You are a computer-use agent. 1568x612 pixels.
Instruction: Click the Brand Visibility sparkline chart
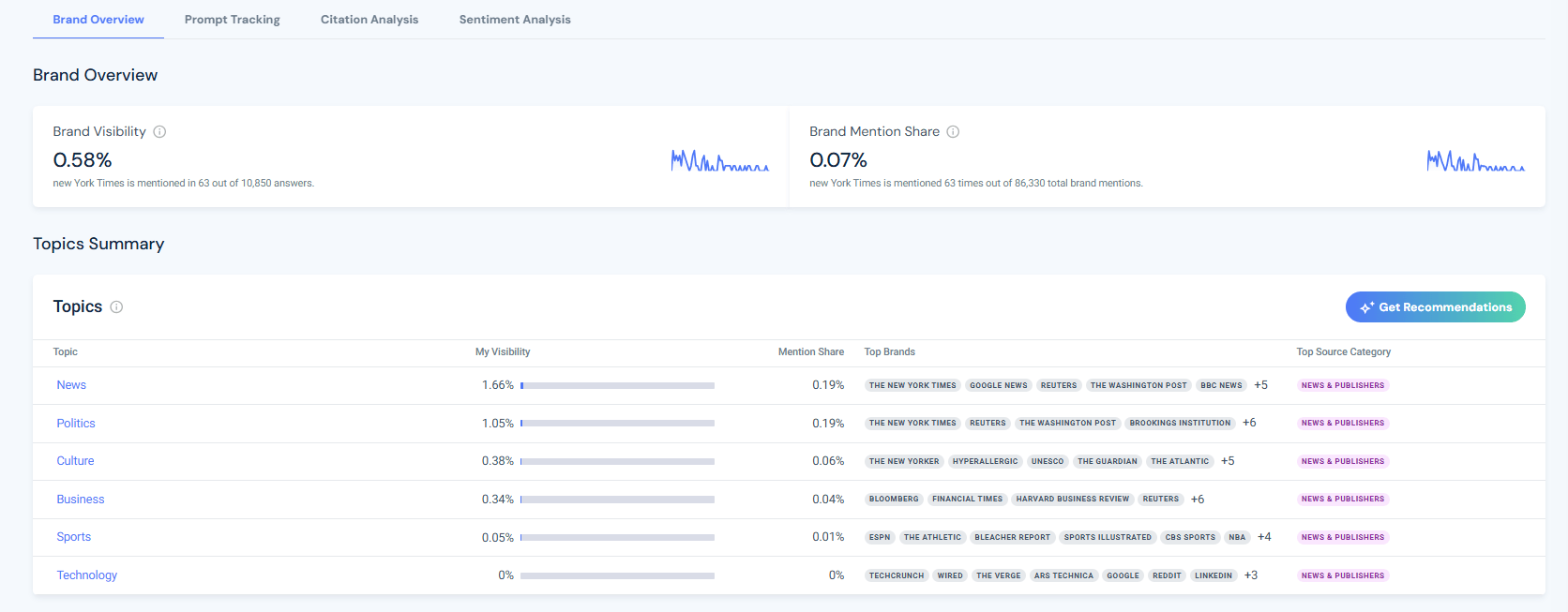pyautogui.click(x=720, y=161)
